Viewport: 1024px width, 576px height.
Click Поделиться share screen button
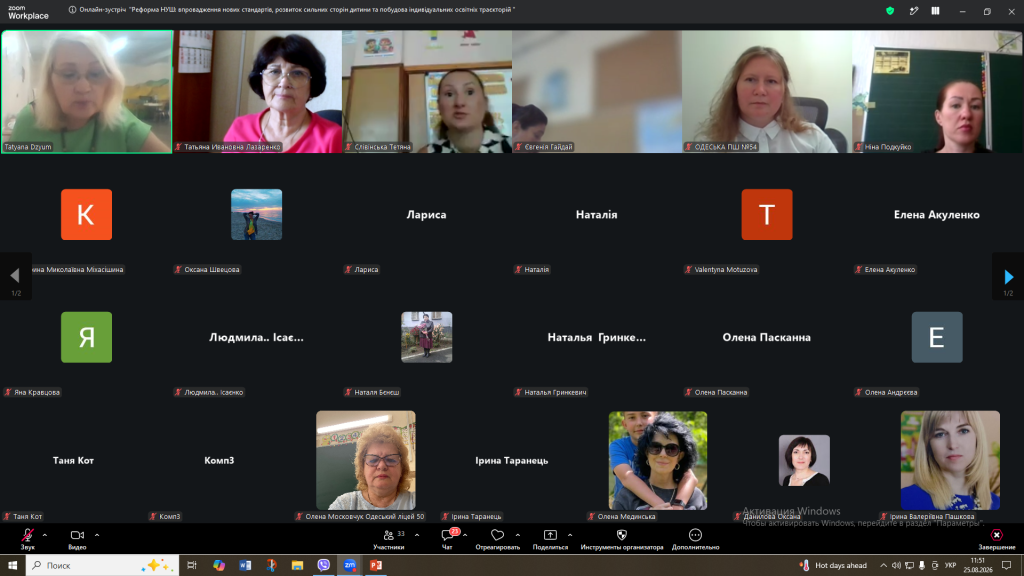tap(550, 539)
